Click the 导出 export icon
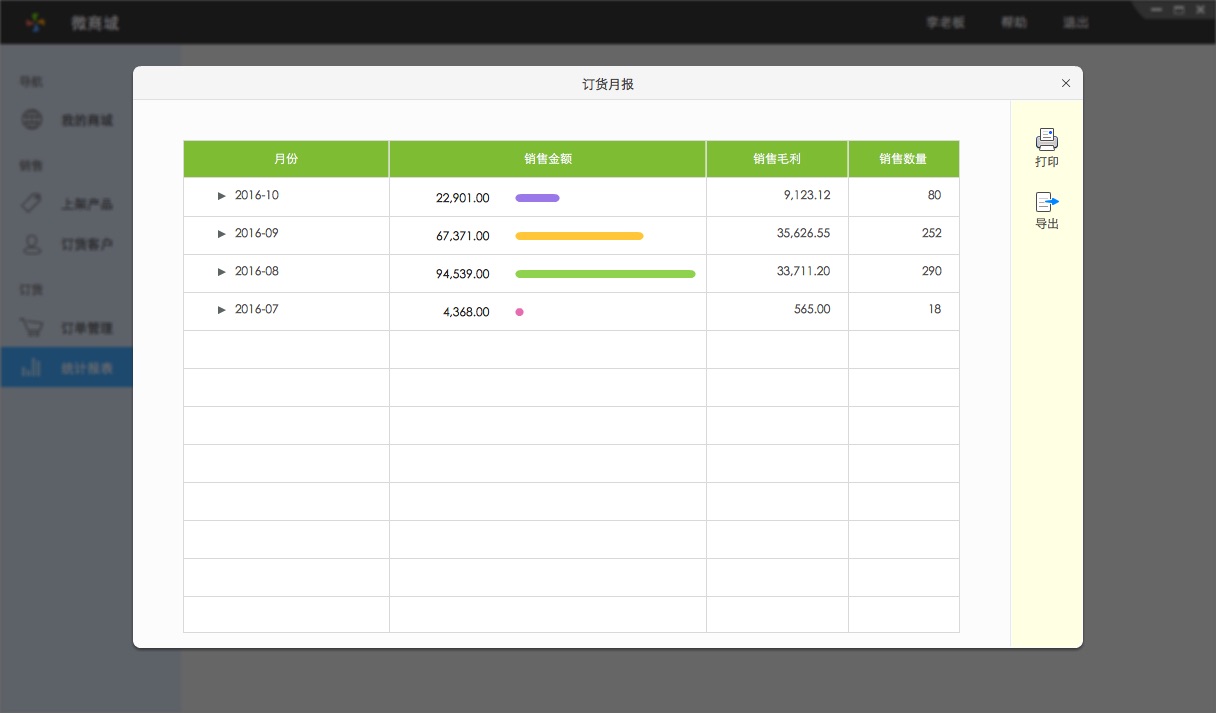This screenshot has height=713, width=1216. [x=1046, y=202]
